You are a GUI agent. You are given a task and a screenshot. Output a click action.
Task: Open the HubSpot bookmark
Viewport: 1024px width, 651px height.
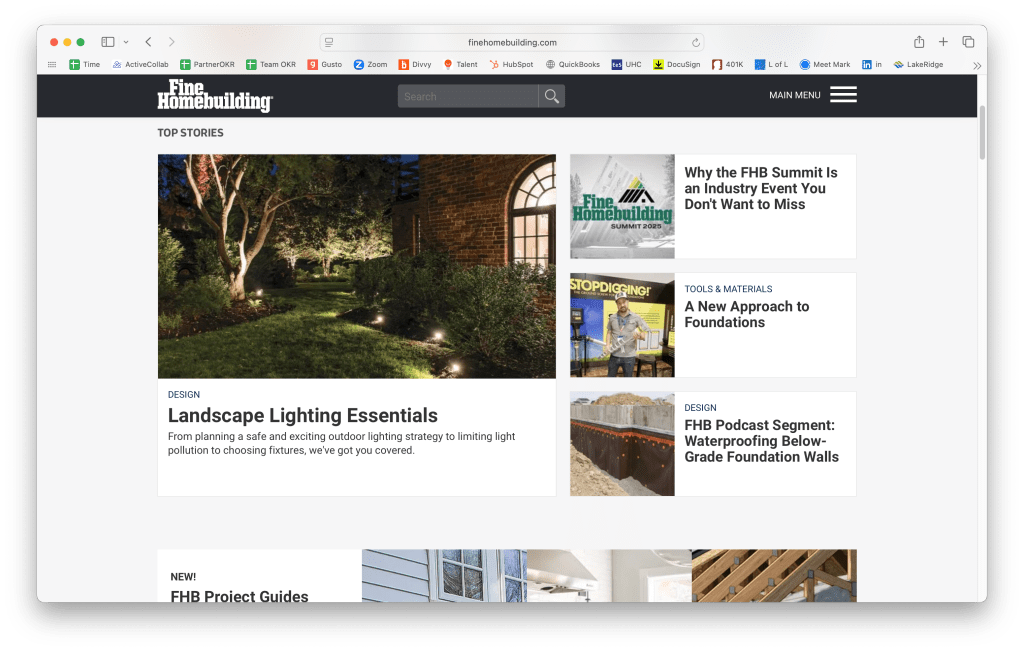[x=511, y=65]
